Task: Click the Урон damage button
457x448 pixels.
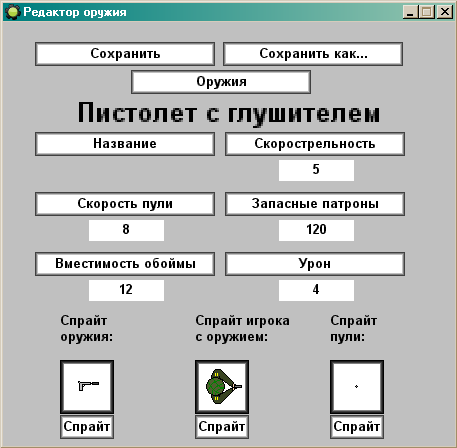Action: 315,264
